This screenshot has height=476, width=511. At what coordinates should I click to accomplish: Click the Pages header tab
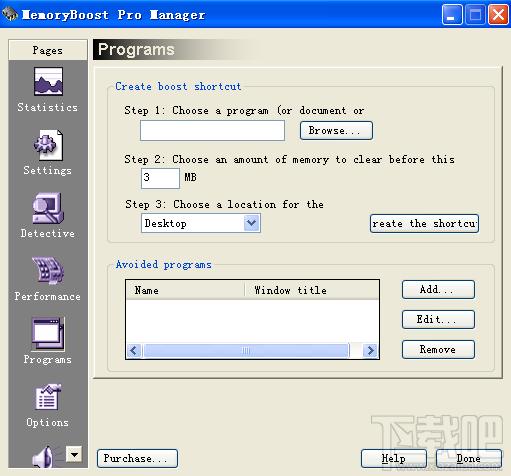[x=48, y=50]
